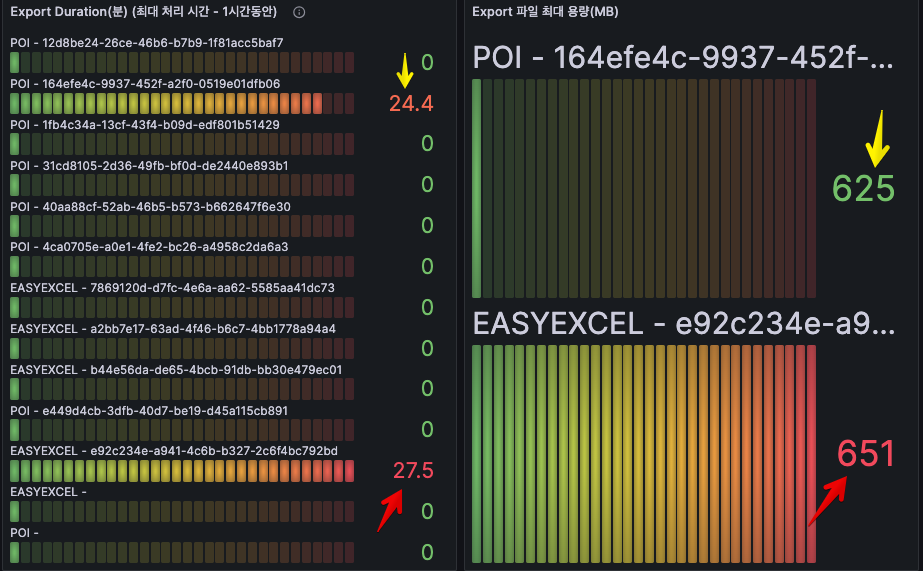Viewport: 923px width, 571px height.
Task: Select label POI - 1fb4c34a-13cf-43f4-b09d-edf801b51429
Action: [145, 125]
